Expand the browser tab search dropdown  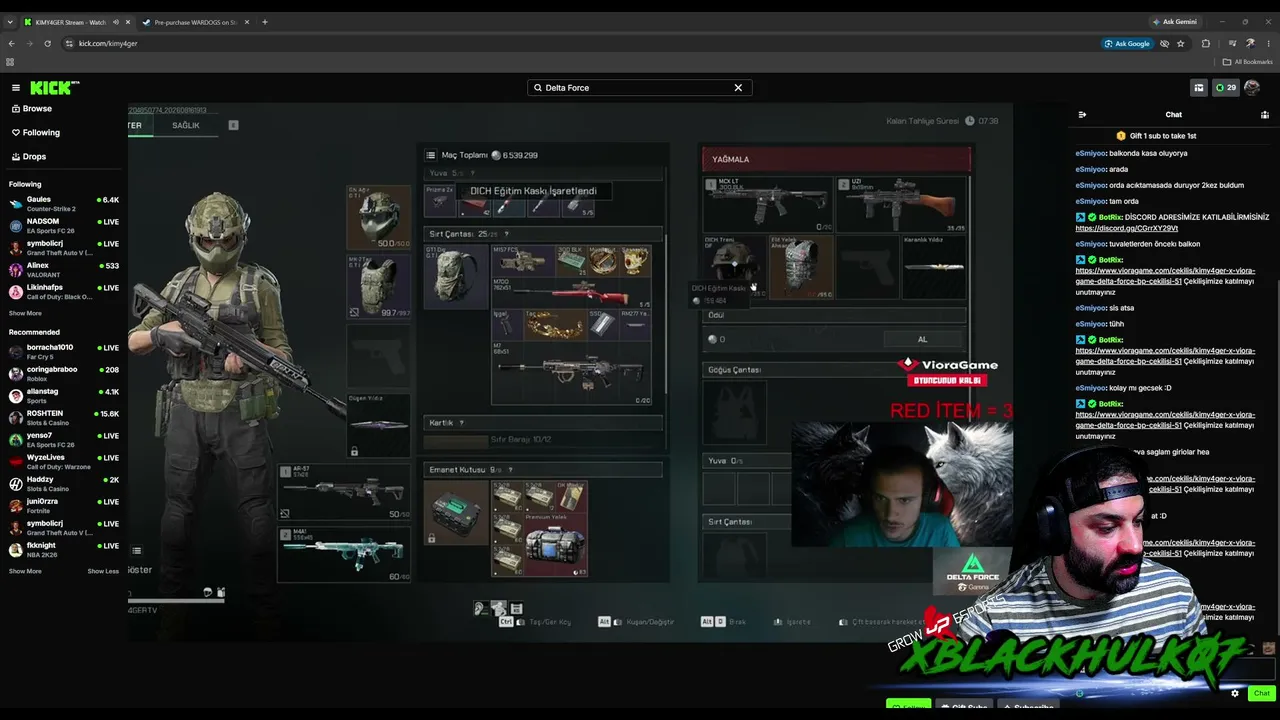pos(10,22)
